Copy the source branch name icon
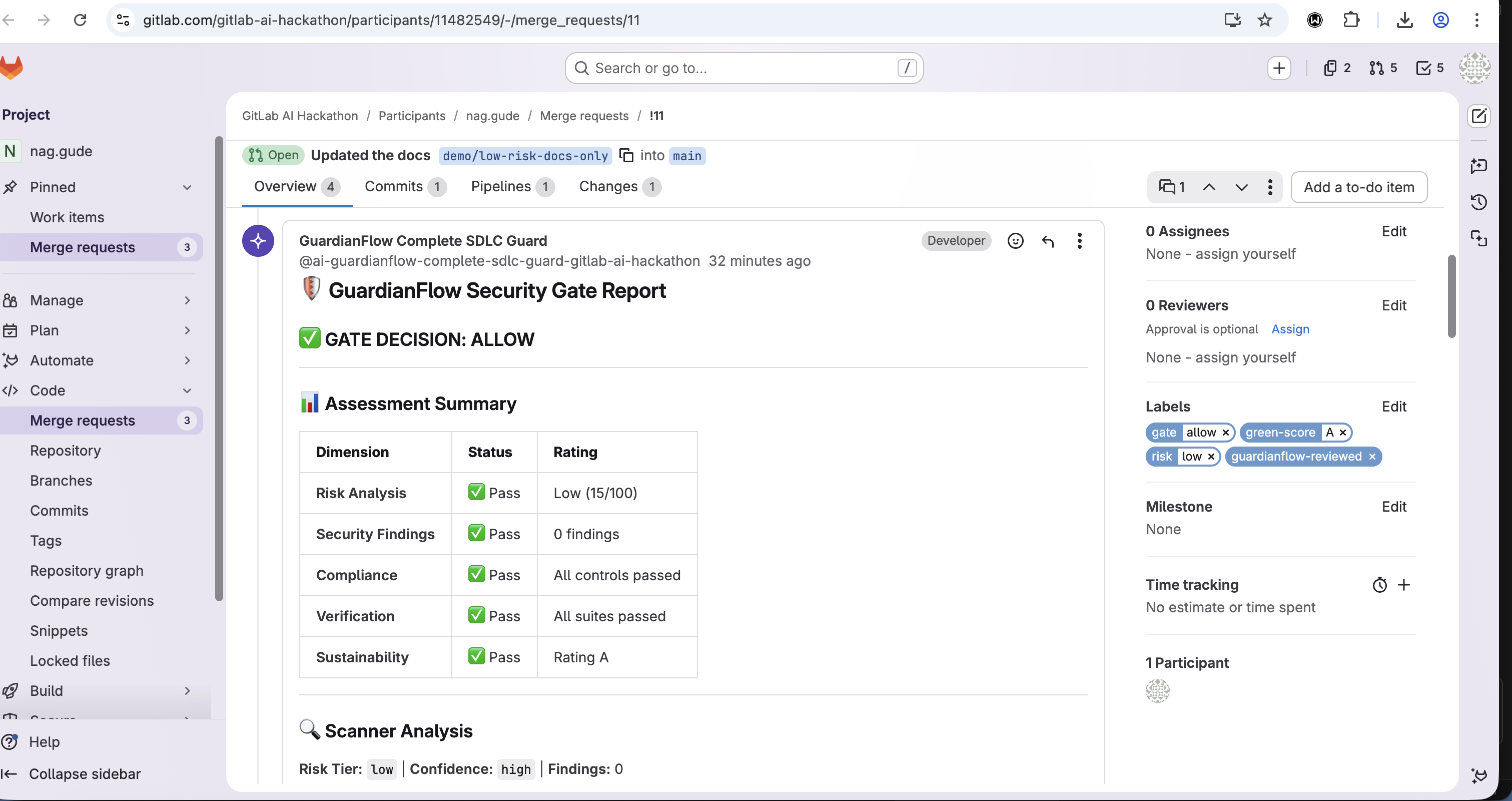The width and height of the screenshot is (1512, 801). (x=626, y=156)
